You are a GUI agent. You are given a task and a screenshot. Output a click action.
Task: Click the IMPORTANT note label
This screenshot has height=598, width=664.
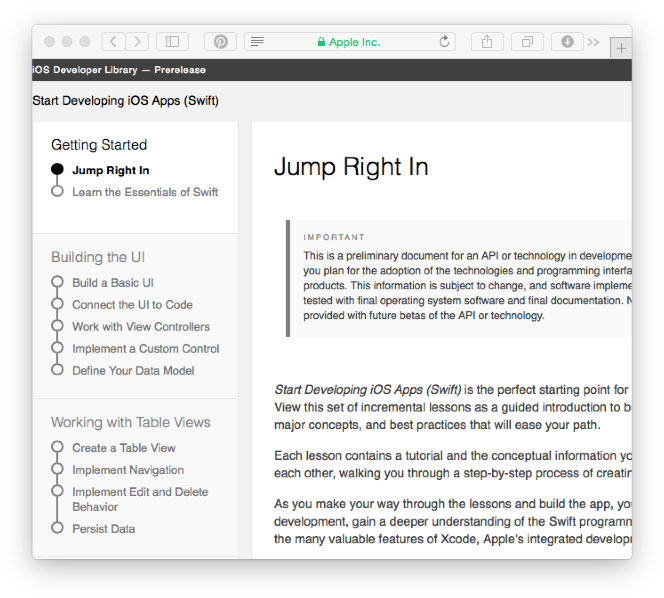[x=334, y=237]
